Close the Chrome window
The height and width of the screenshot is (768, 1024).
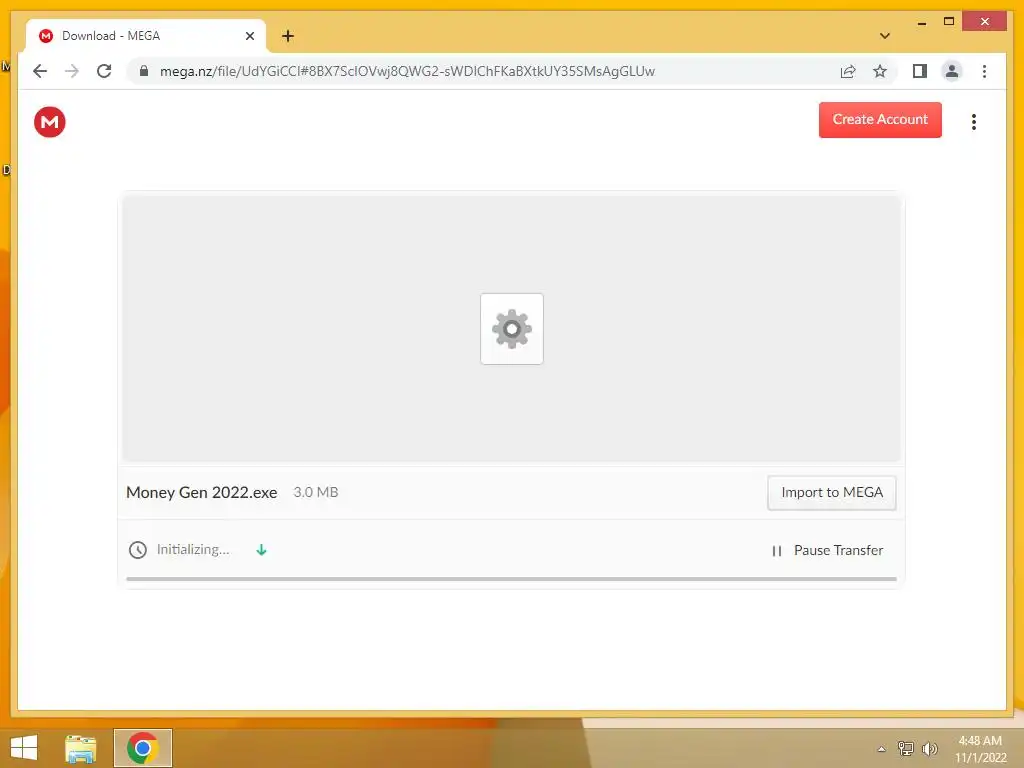pos(985,22)
